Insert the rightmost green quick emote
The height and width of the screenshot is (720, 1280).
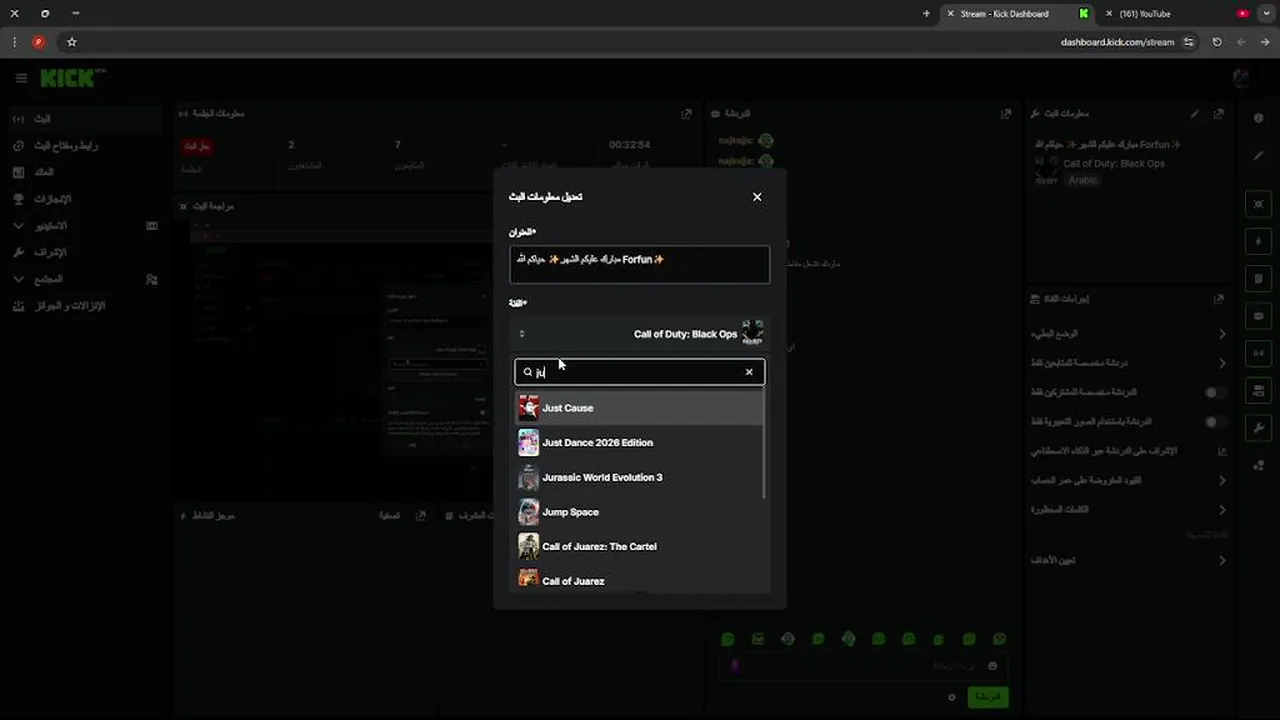[999, 639]
